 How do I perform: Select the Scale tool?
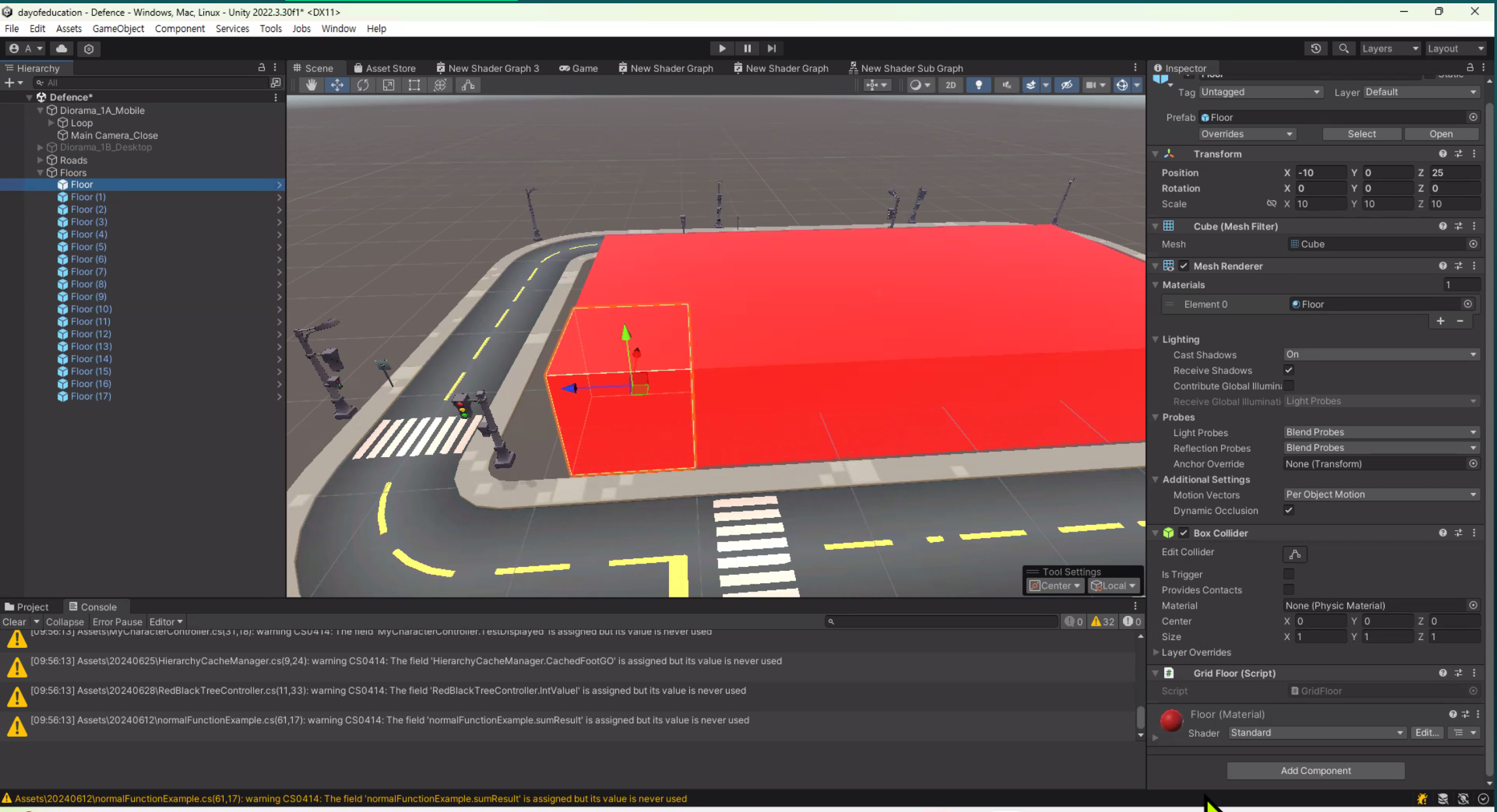pos(388,85)
